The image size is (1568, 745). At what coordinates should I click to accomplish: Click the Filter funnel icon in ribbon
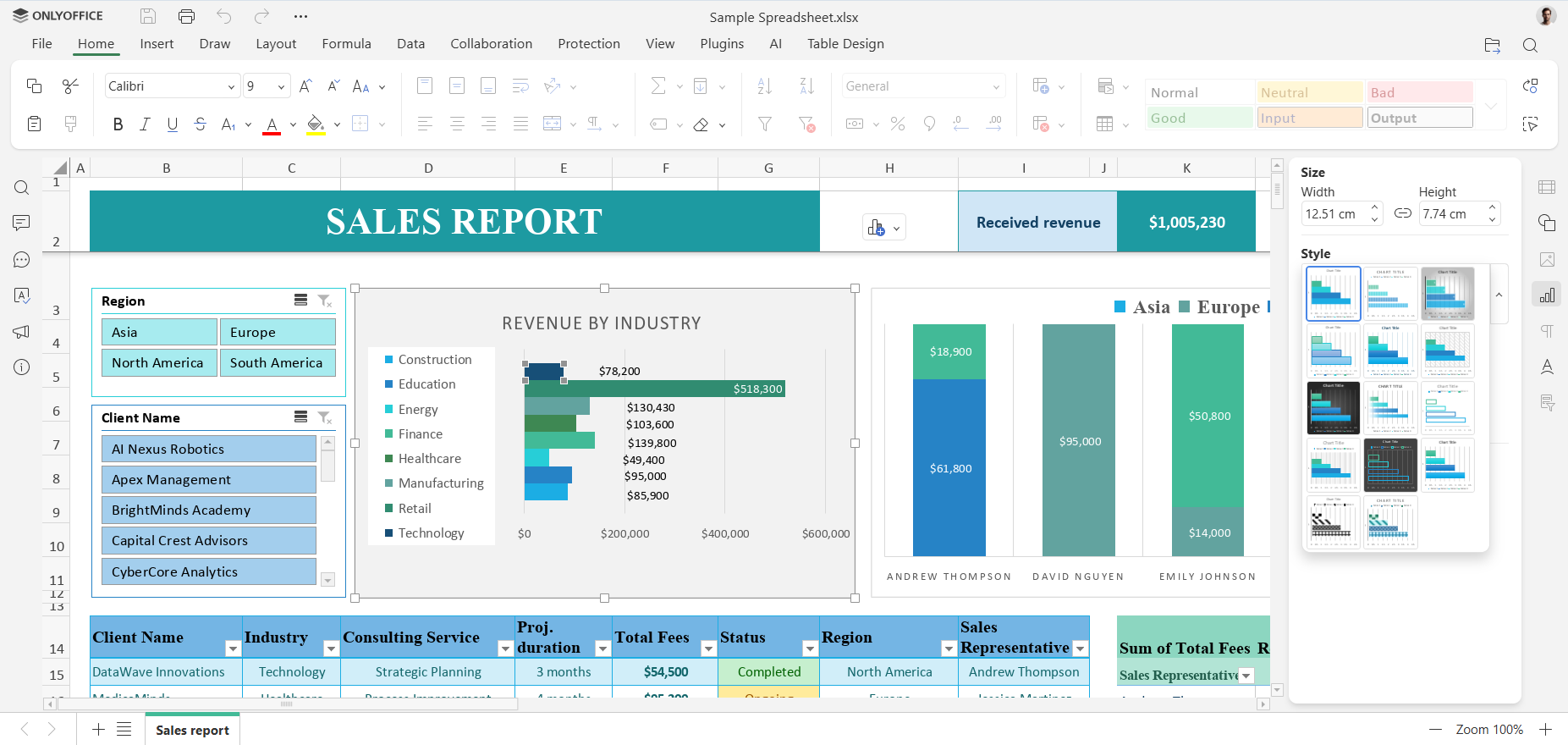pos(765,124)
